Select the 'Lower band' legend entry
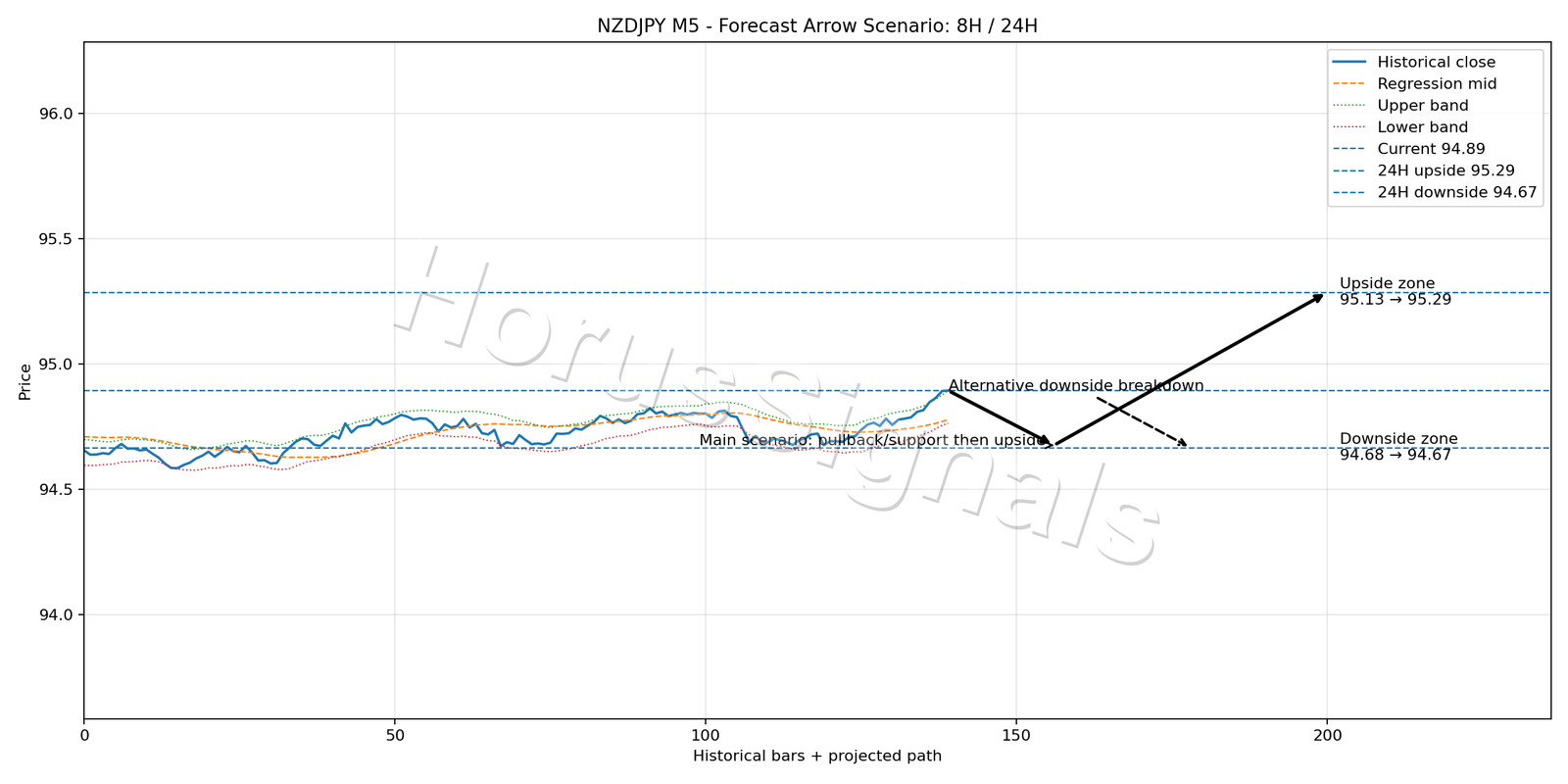 pyautogui.click(x=1400, y=127)
